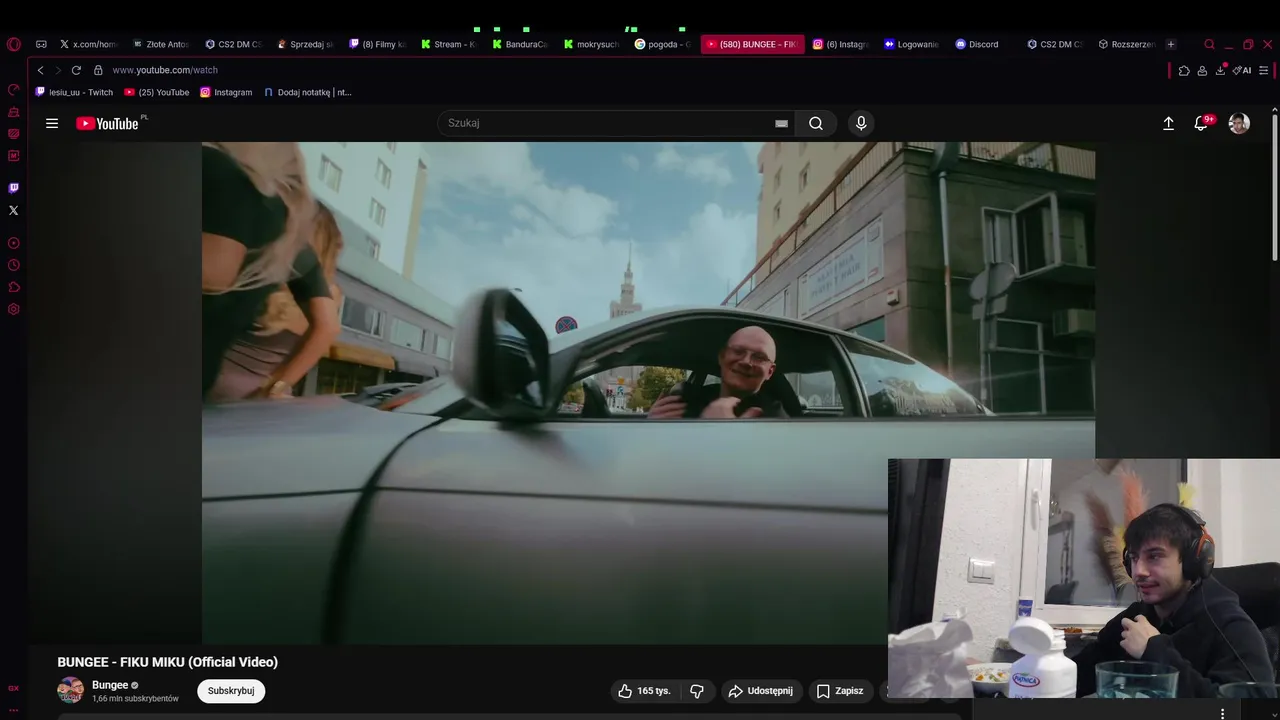Image resolution: width=1280 pixels, height=720 pixels.
Task: Open X (Twitter) panel in sidebar
Action: (14, 210)
